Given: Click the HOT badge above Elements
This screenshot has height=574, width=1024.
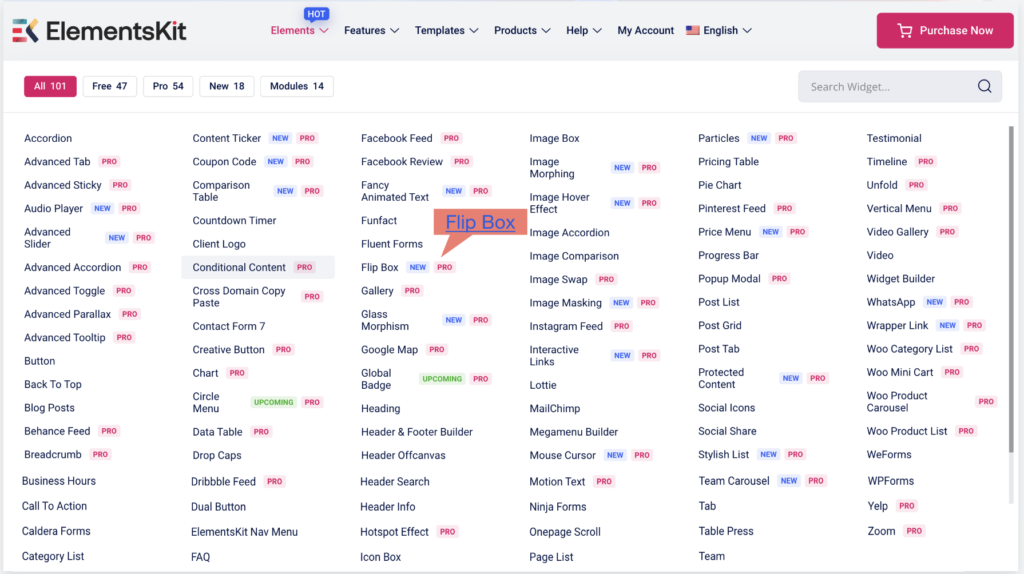Looking at the screenshot, I should coord(316,14).
